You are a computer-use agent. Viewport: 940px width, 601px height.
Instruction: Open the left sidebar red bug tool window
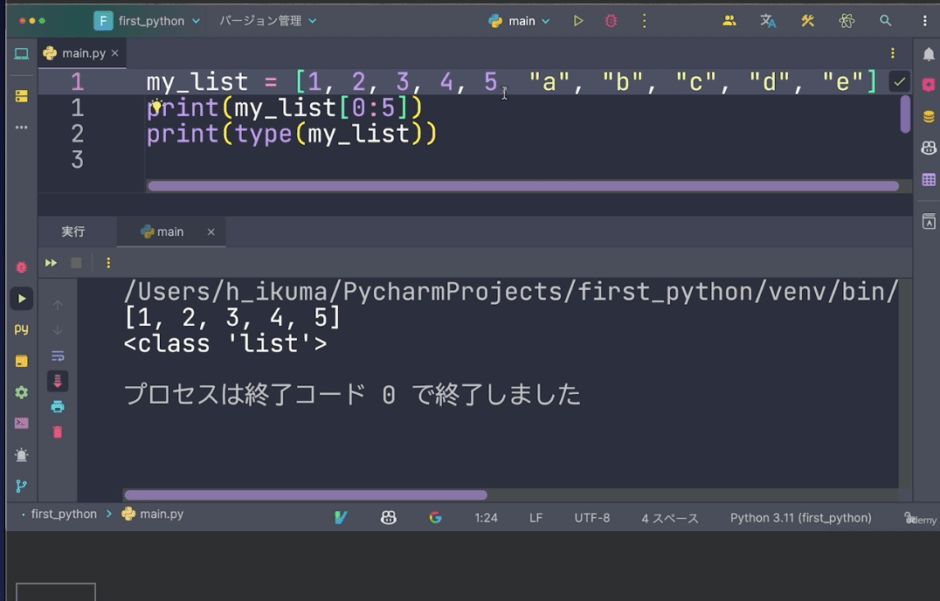click(x=22, y=267)
